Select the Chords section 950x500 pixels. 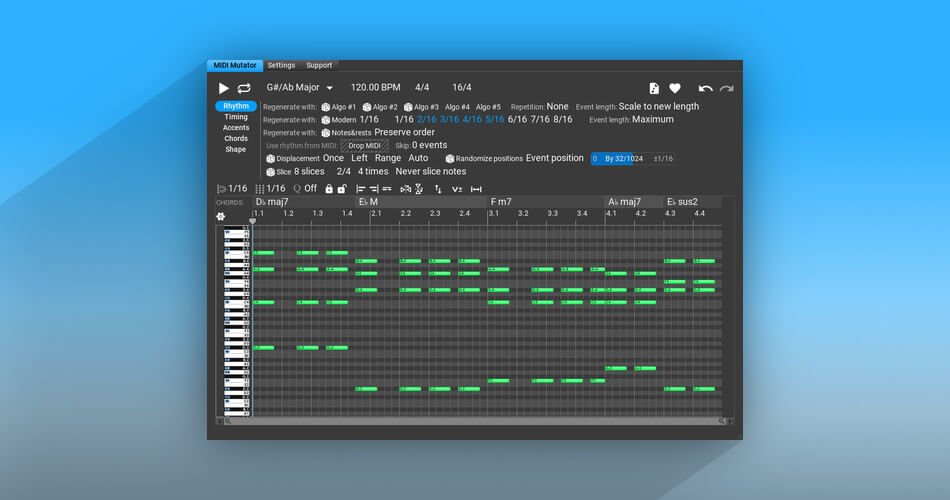(x=236, y=139)
